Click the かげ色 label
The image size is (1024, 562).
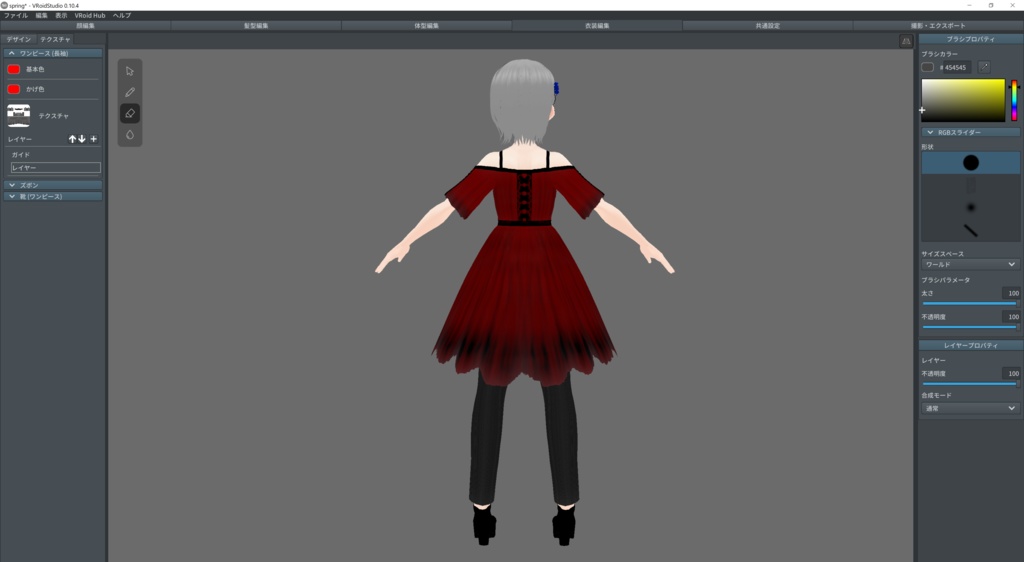(35, 89)
